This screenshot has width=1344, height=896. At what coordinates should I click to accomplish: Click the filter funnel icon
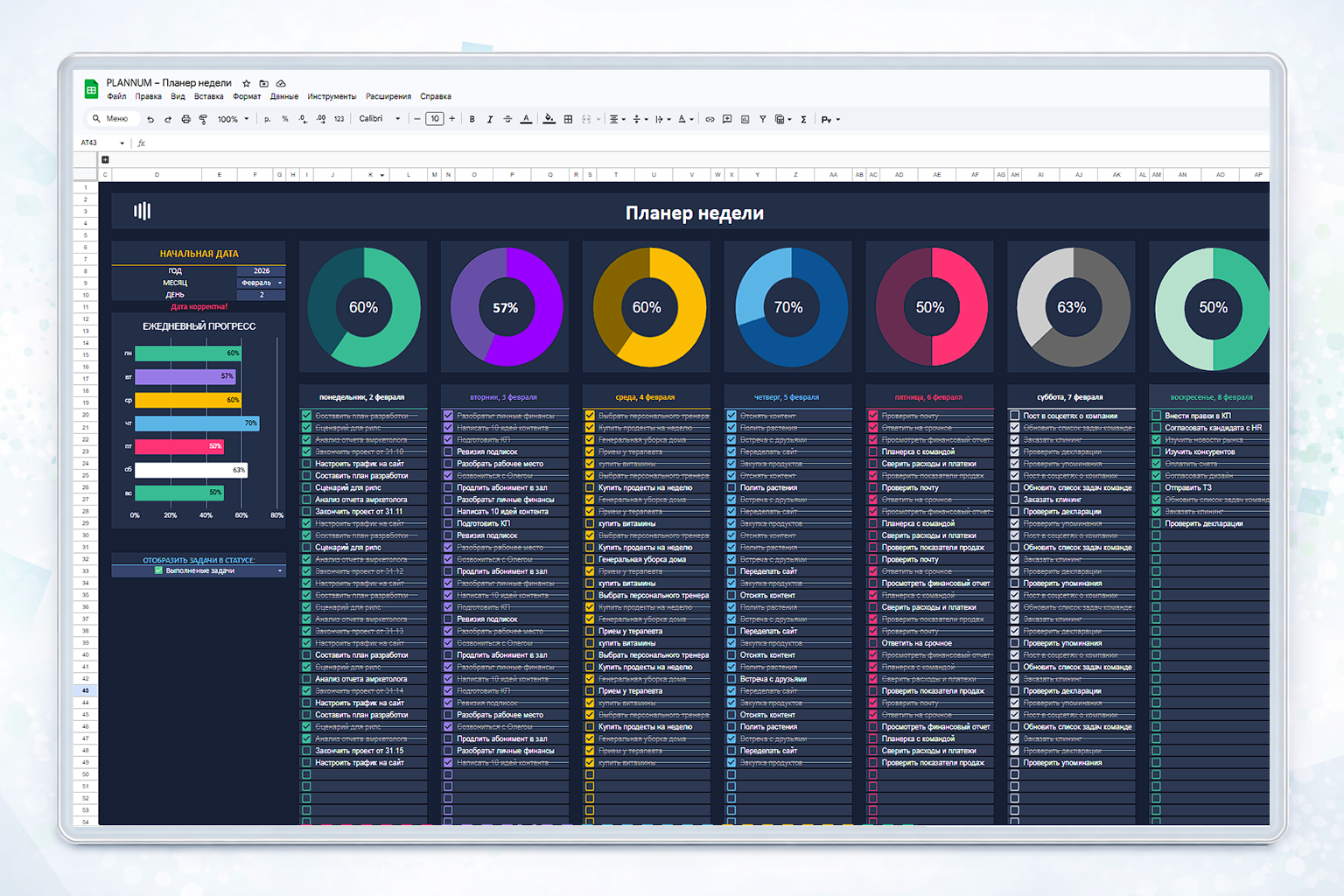click(762, 120)
